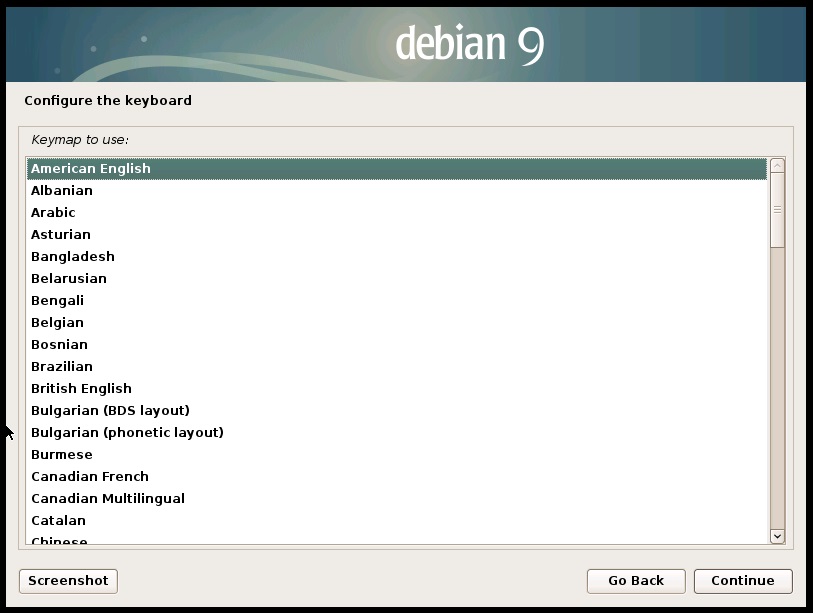Pick the Belgian keymap

(x=58, y=323)
